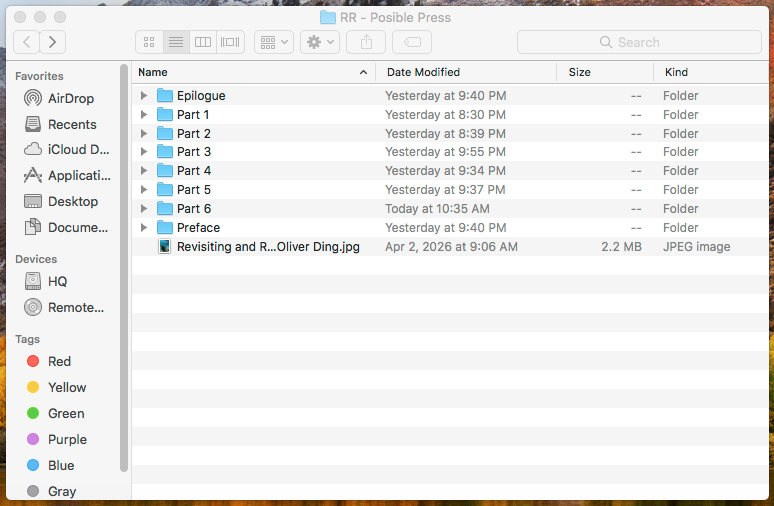Viewport: 774px width, 506px height.
Task: Expand the Part 3 folder triangle
Action: click(144, 152)
